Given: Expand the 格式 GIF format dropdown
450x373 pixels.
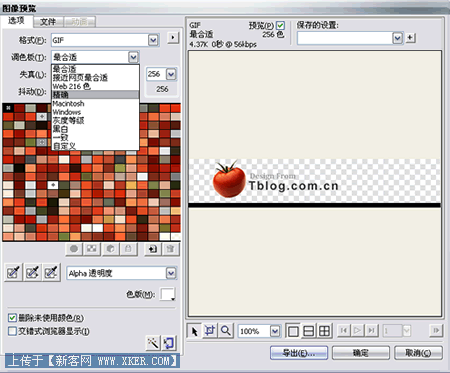Looking at the screenshot, I should tap(153, 40).
